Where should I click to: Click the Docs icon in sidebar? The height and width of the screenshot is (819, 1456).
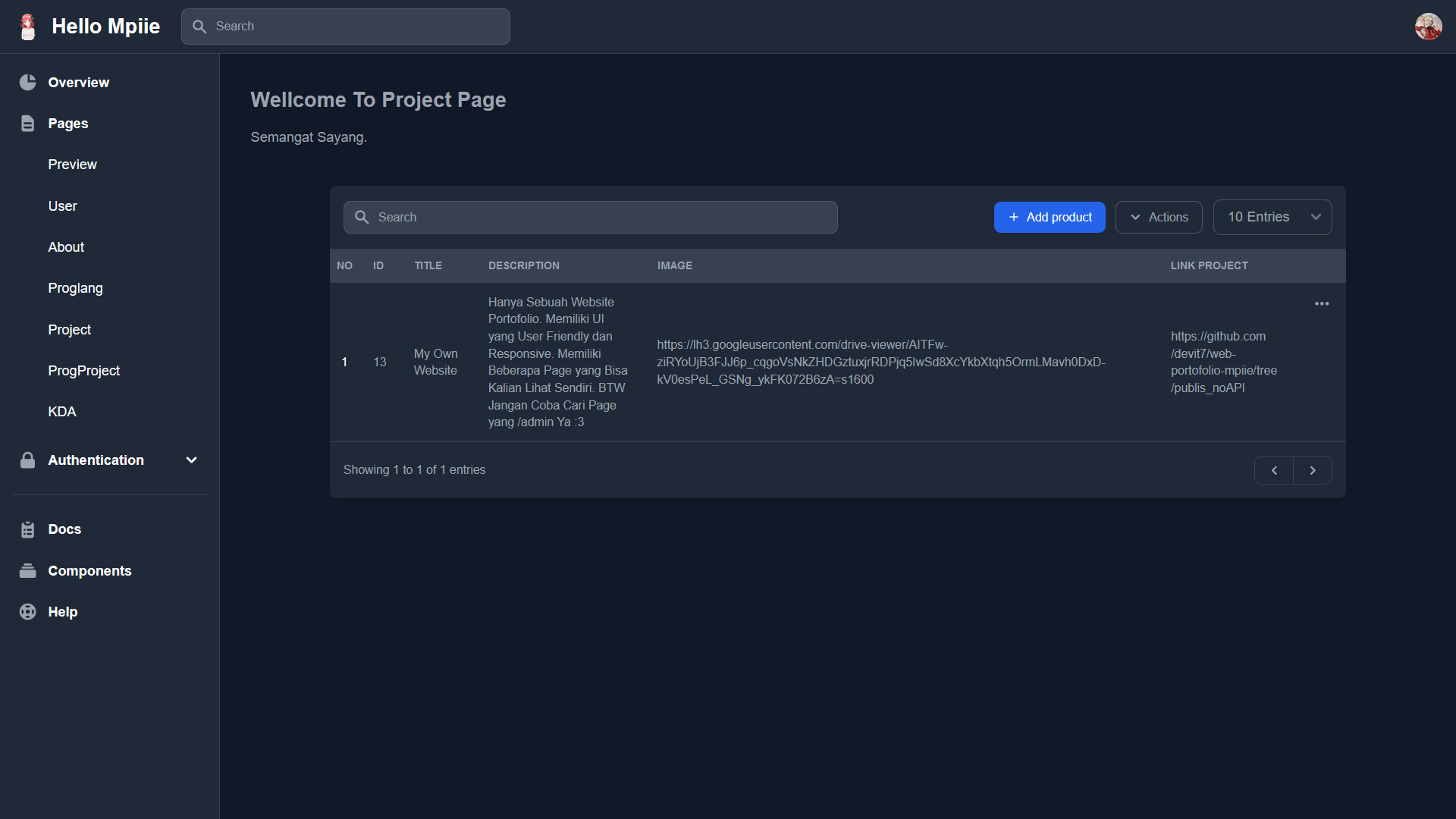point(27,529)
